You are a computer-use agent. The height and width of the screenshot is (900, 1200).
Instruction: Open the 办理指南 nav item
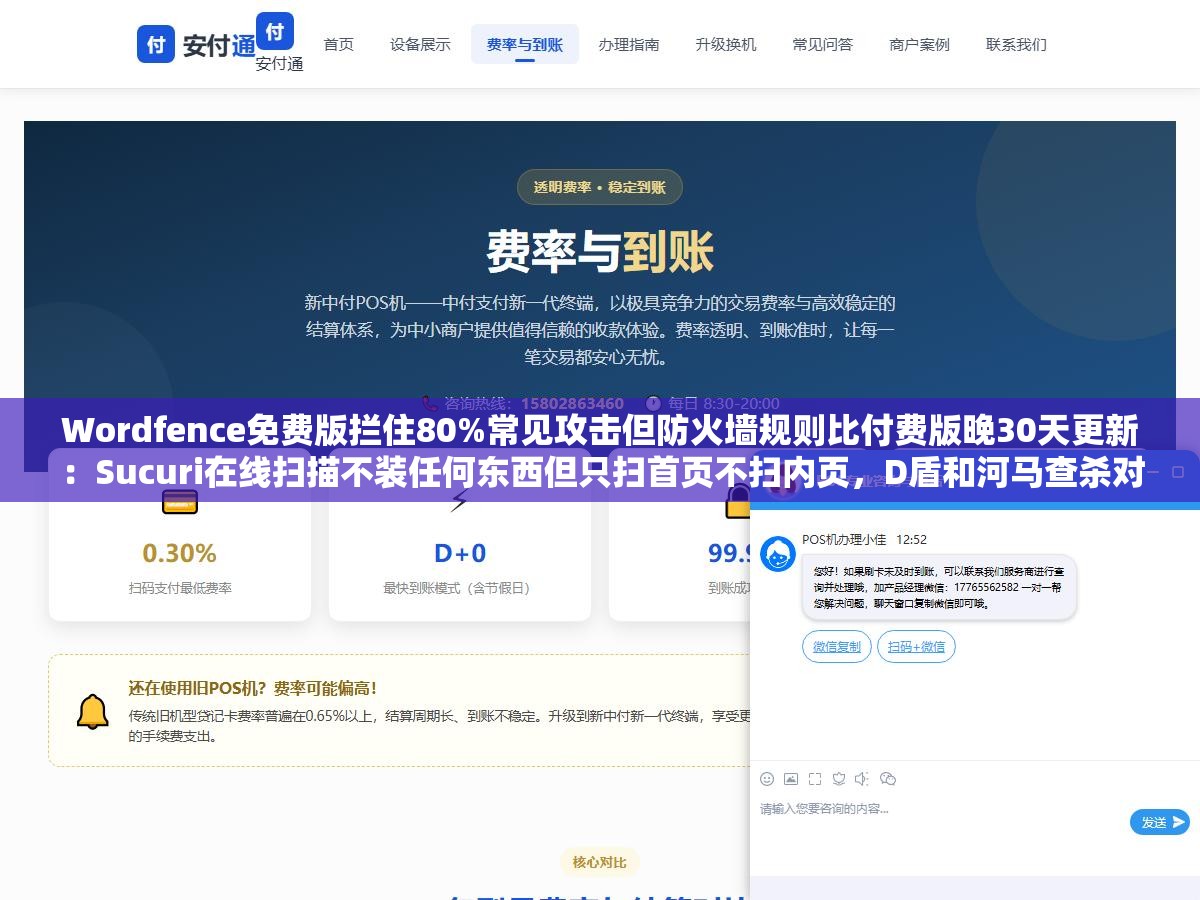tap(629, 44)
